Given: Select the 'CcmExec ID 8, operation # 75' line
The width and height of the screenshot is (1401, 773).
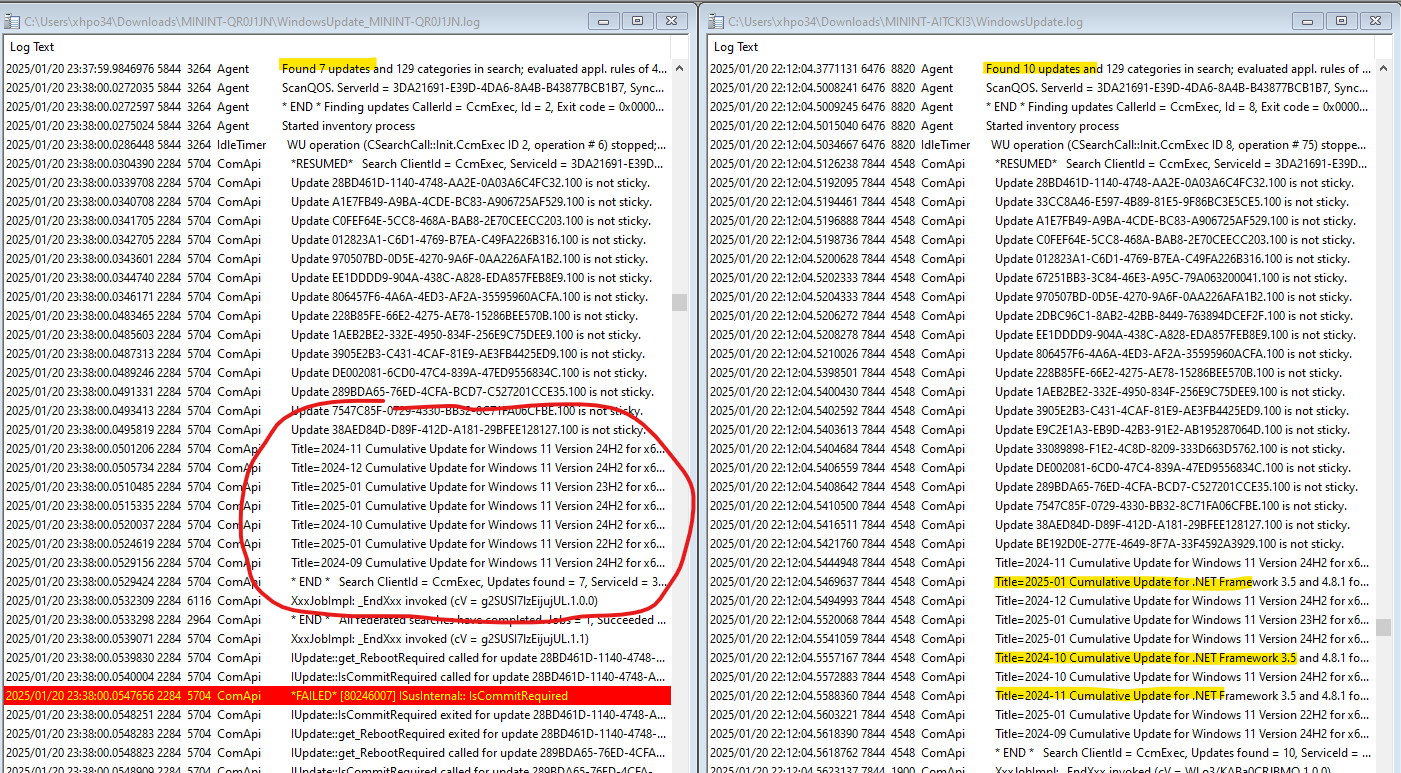Looking at the screenshot, I should (1041, 145).
